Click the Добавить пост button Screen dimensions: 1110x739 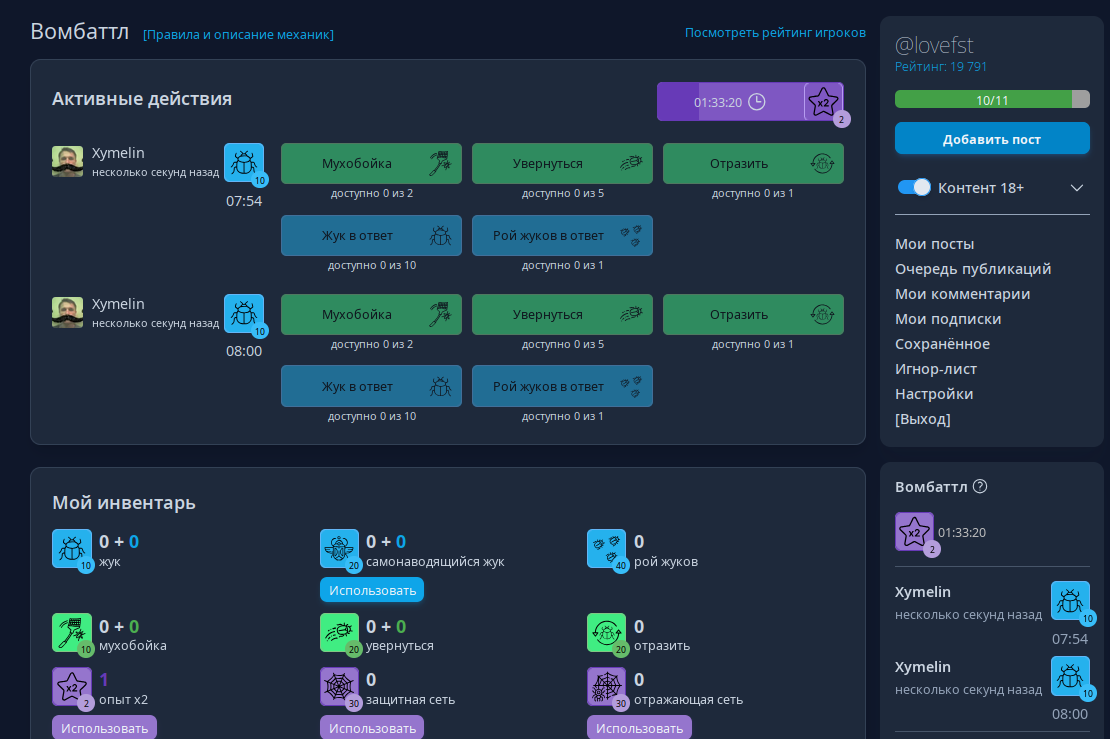(x=991, y=139)
